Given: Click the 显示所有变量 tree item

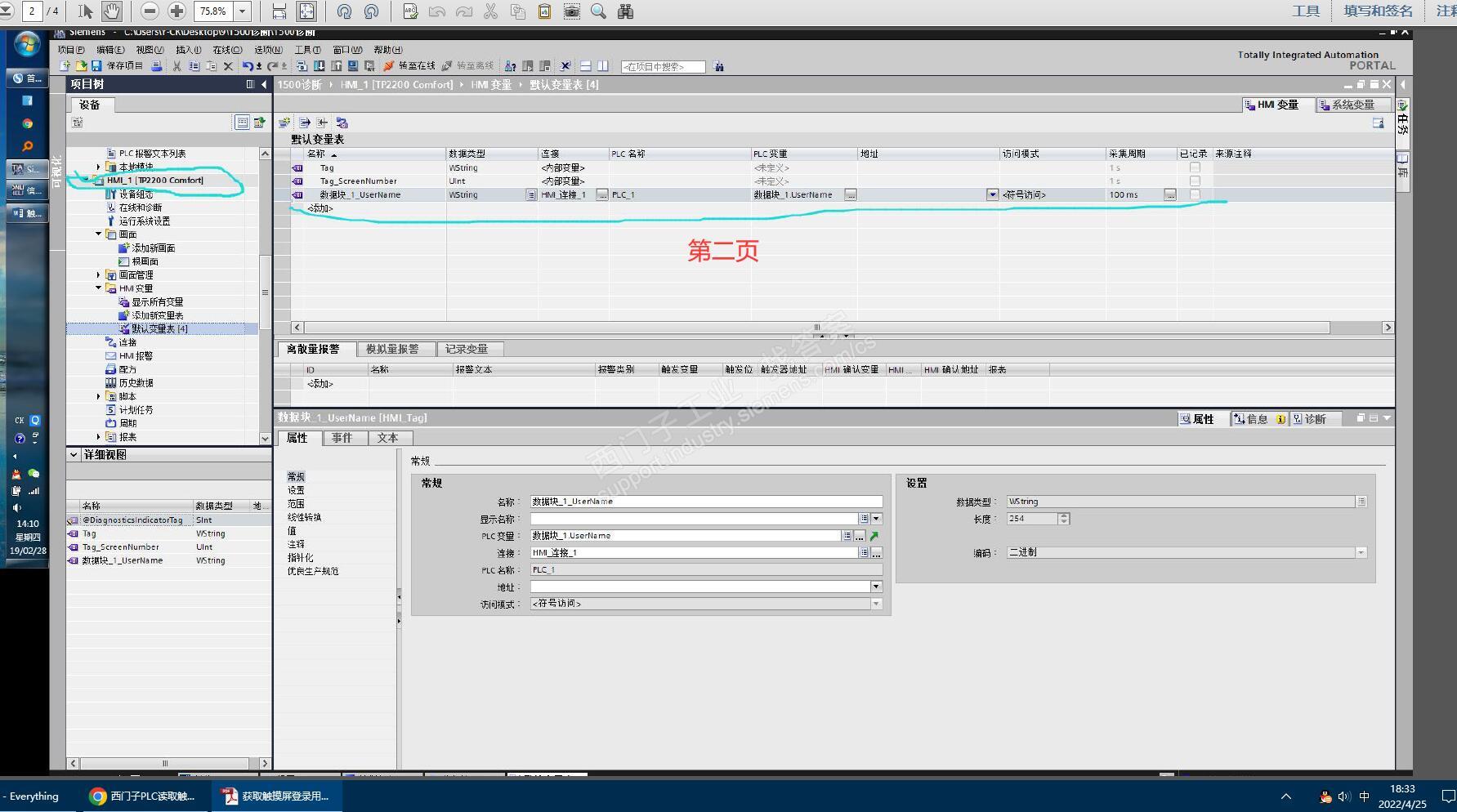Looking at the screenshot, I should (157, 302).
